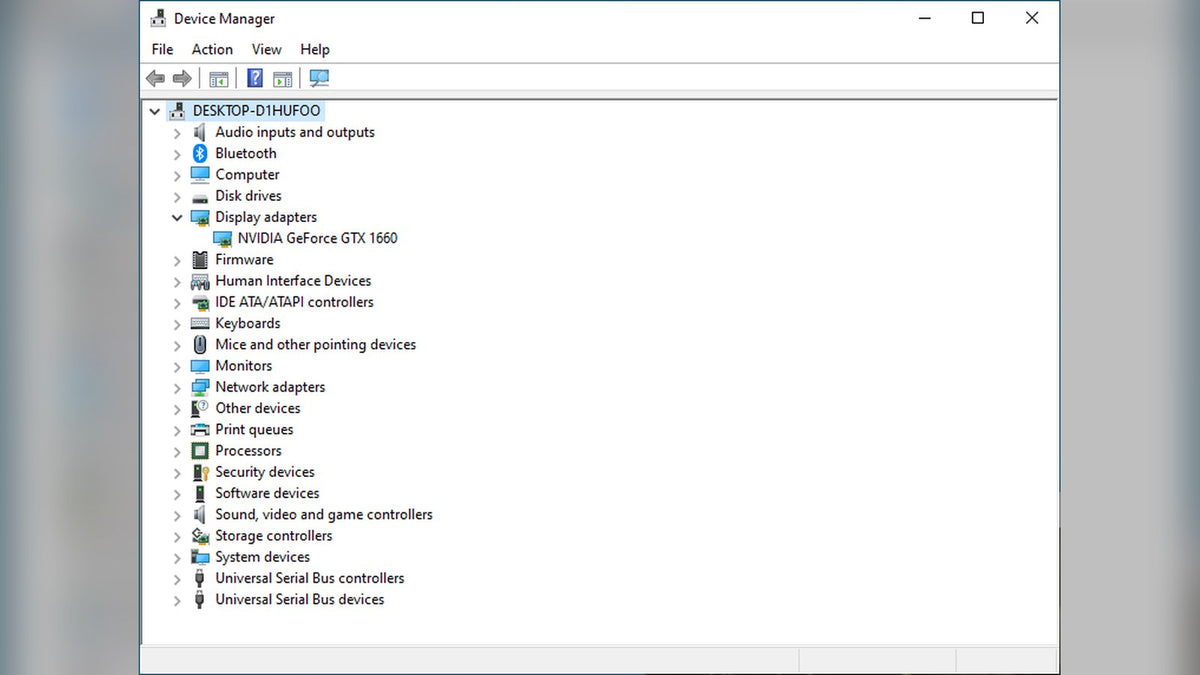Viewport: 1200px width, 675px height.
Task: Click the System devices category icon
Action: (x=199, y=557)
